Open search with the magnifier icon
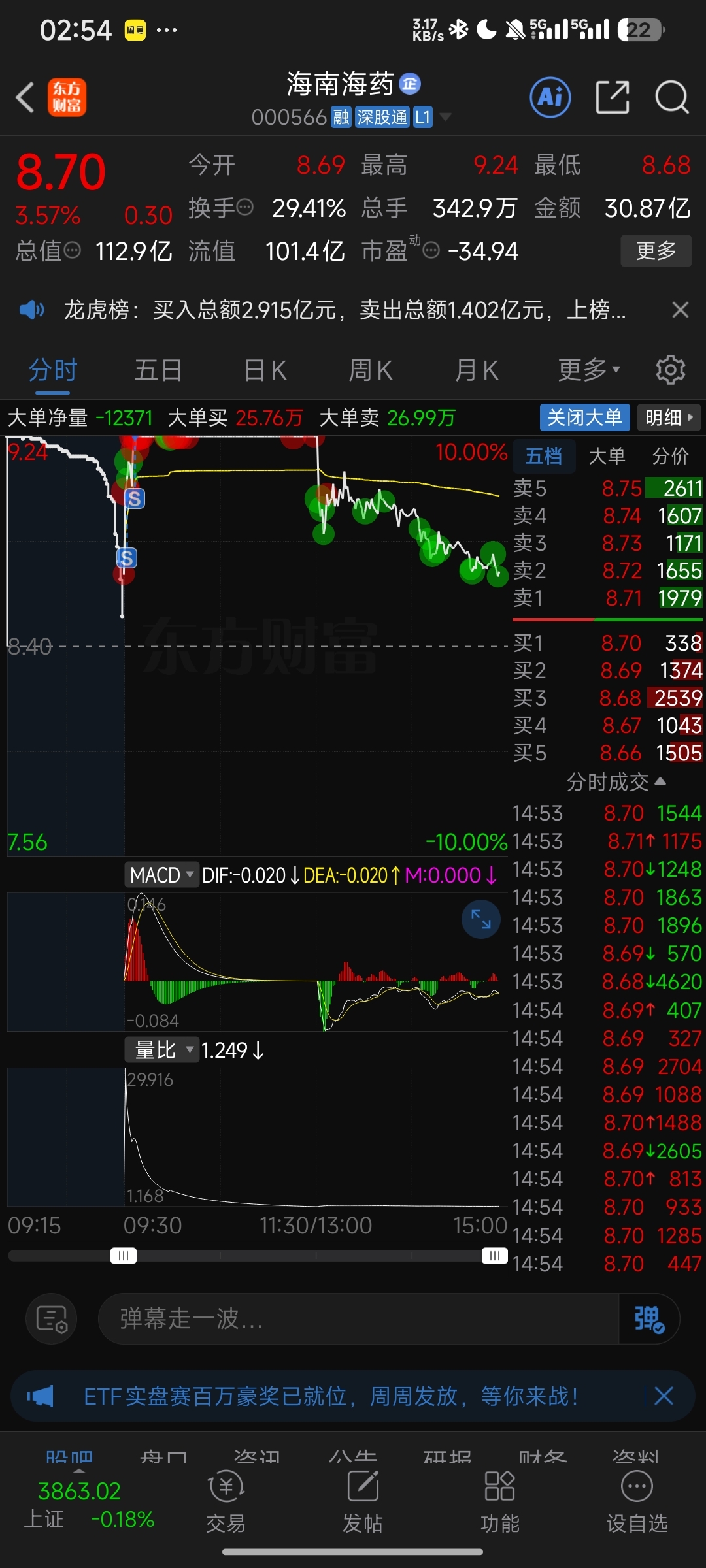This screenshot has width=706, height=1568. pos(672,98)
